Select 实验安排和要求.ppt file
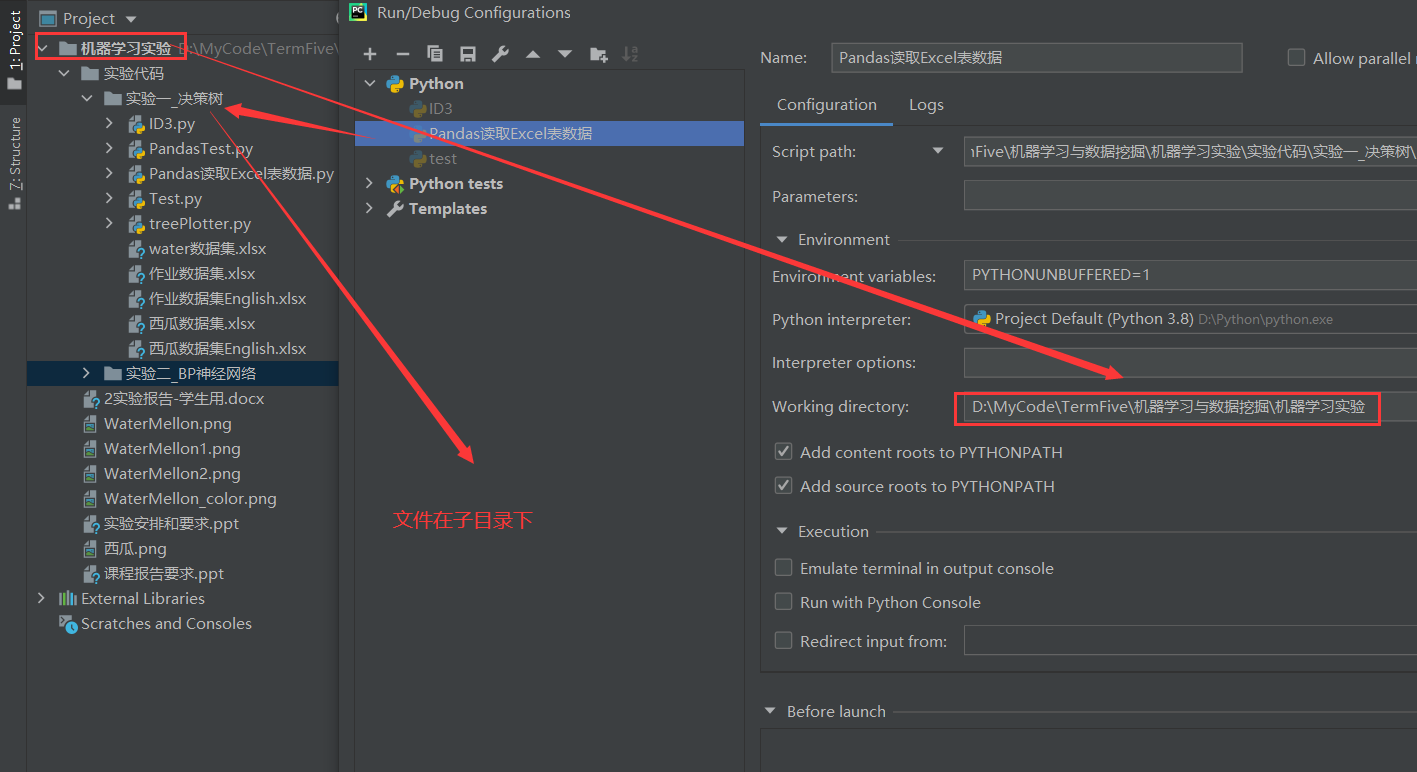Viewport: 1417px width, 772px height. click(171, 524)
